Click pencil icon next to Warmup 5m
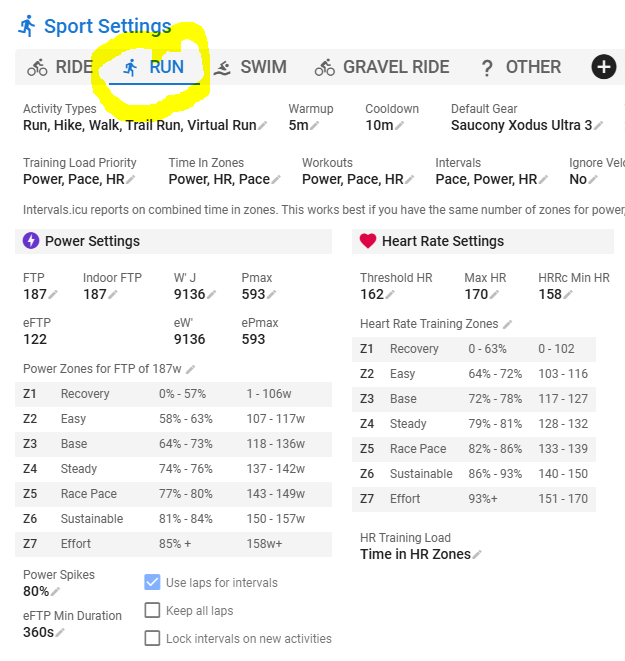 tap(314, 126)
